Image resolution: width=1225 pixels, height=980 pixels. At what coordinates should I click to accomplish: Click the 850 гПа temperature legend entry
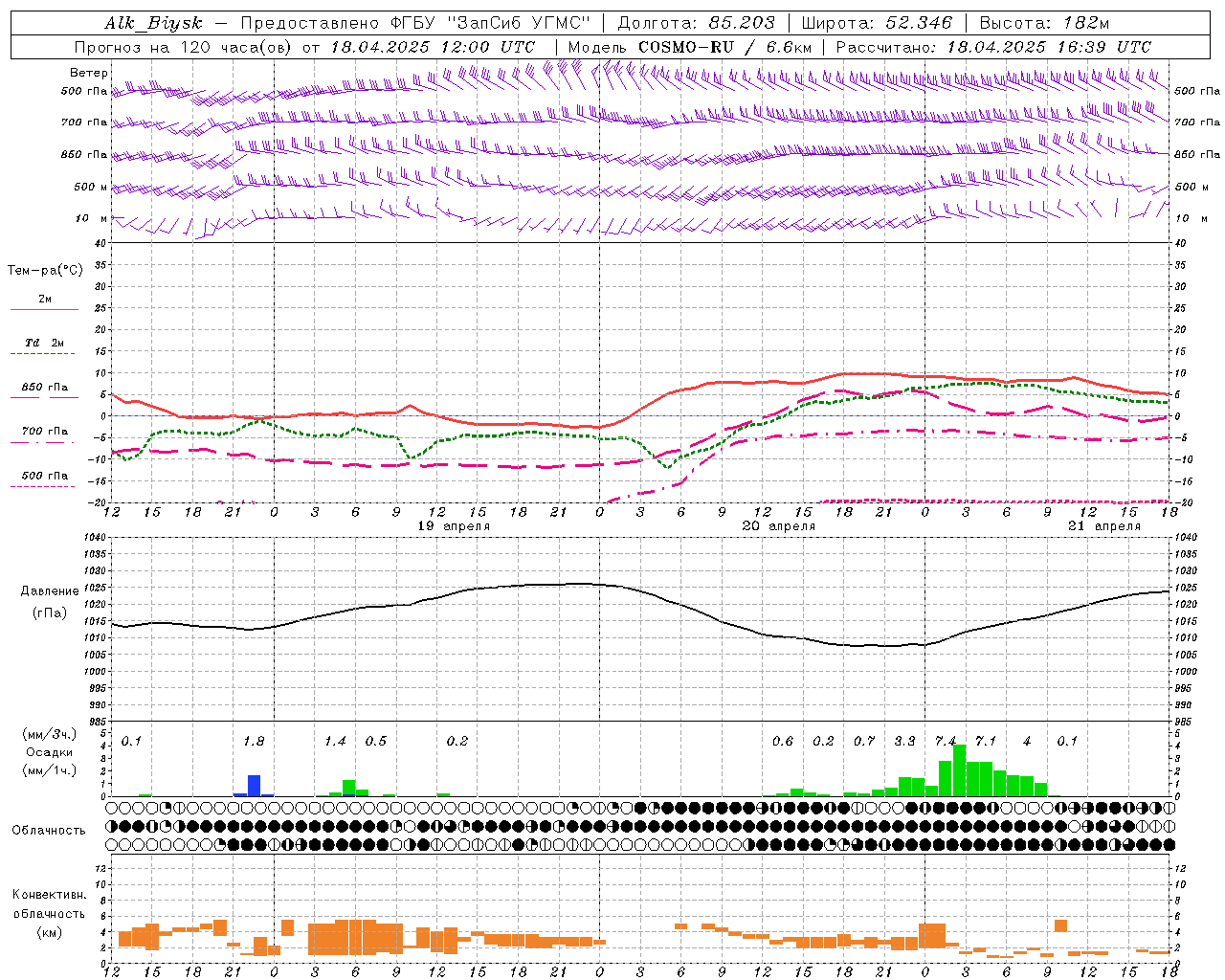45,388
